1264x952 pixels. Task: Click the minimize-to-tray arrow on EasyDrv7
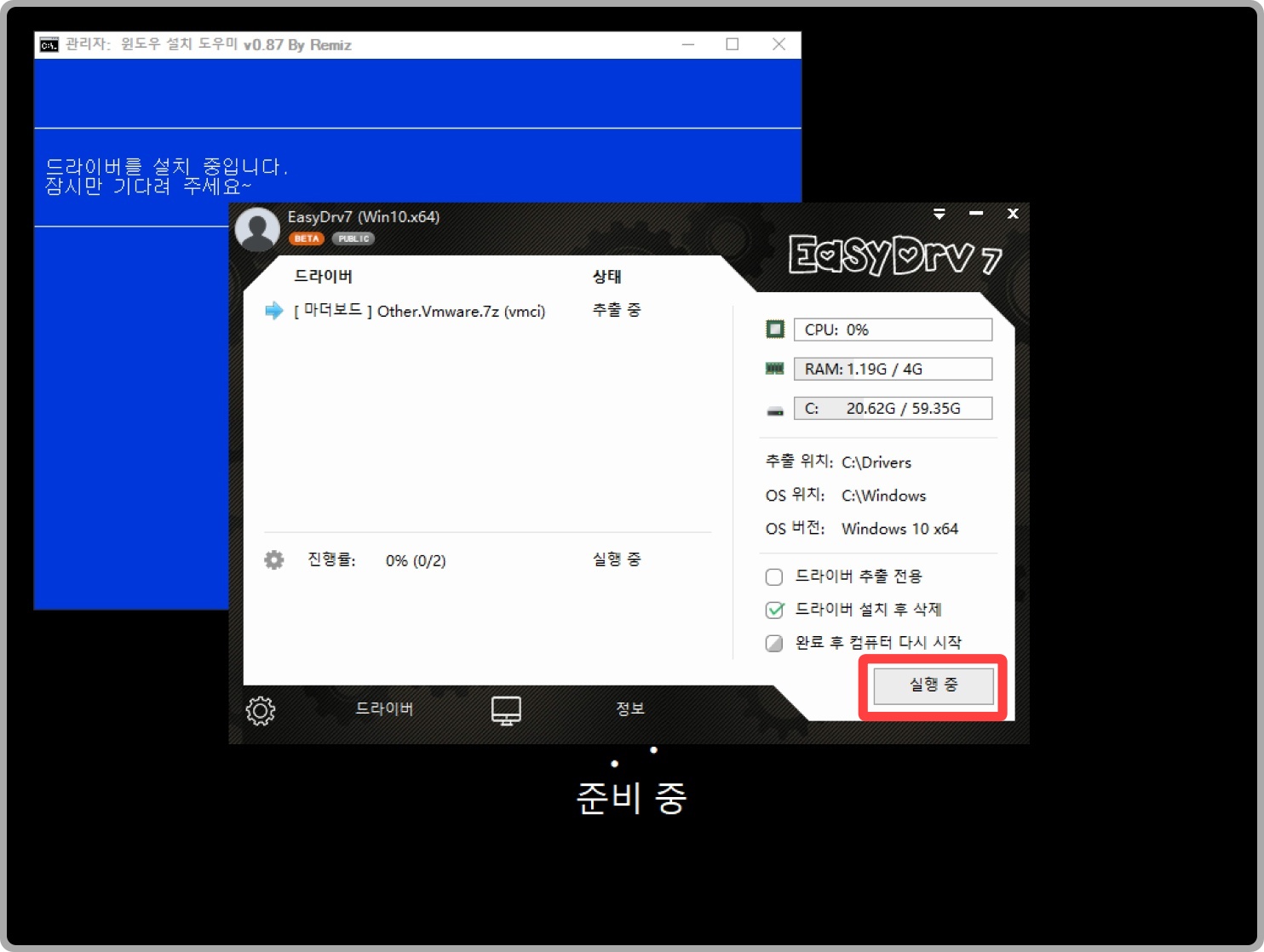(x=939, y=214)
